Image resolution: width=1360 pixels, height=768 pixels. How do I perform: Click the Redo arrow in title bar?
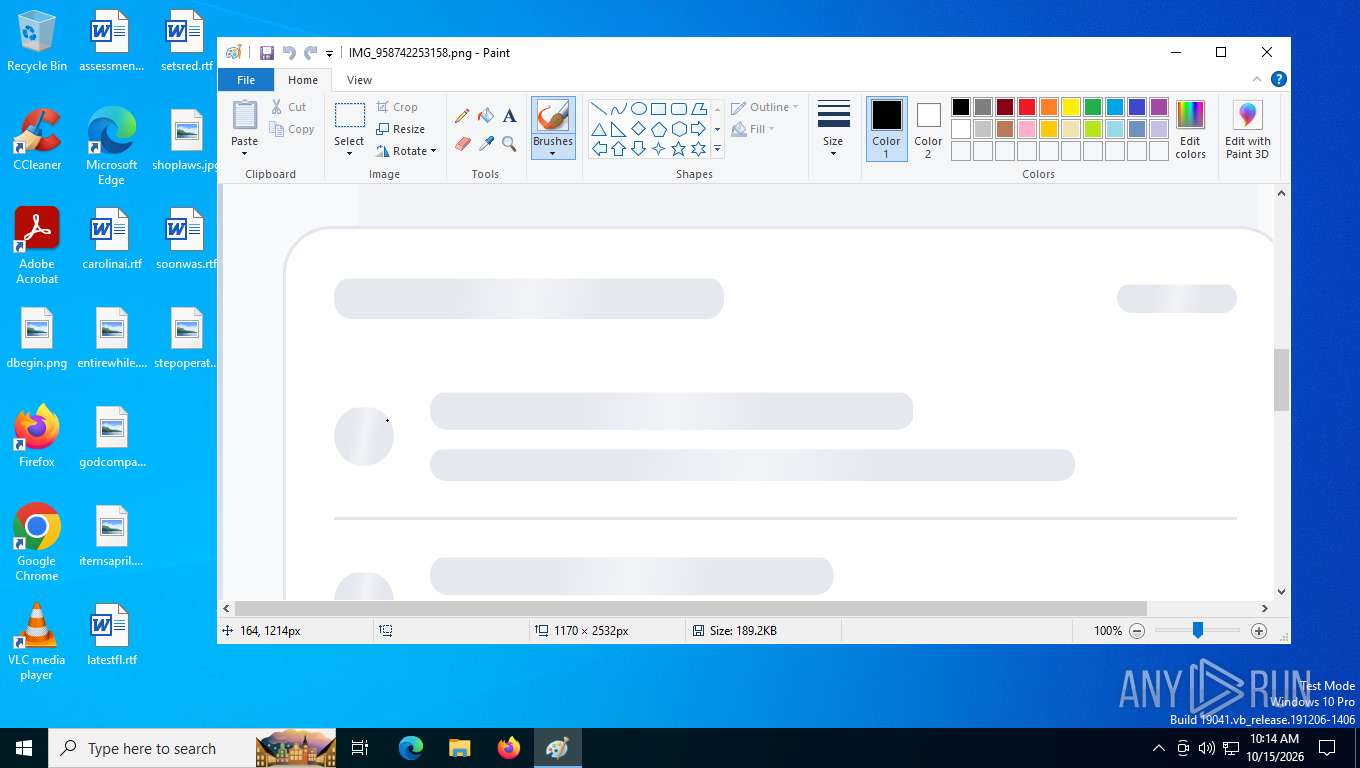click(311, 53)
